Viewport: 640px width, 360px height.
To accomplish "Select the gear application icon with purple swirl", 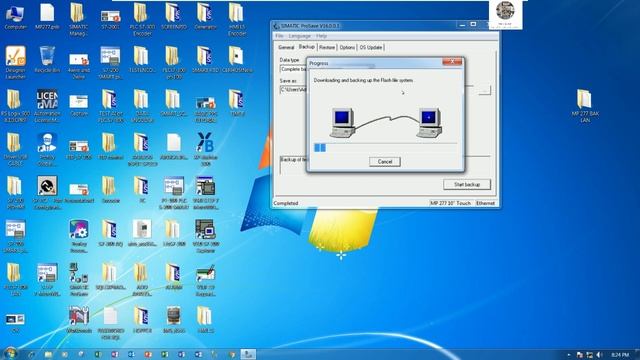I will pyautogui.click(x=78, y=236).
